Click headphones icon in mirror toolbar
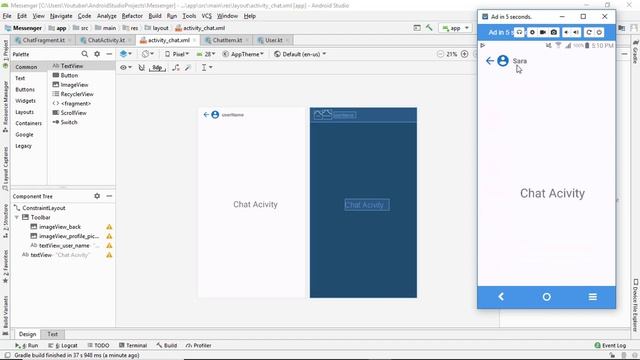 point(519,32)
